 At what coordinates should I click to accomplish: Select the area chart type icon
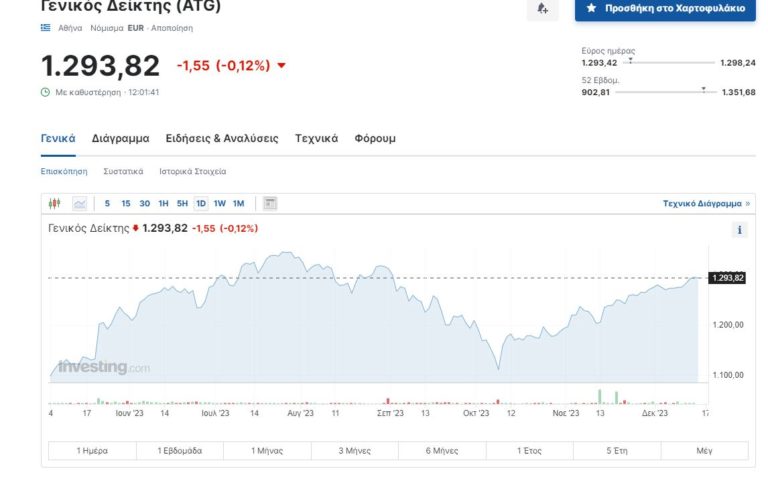[x=79, y=204]
